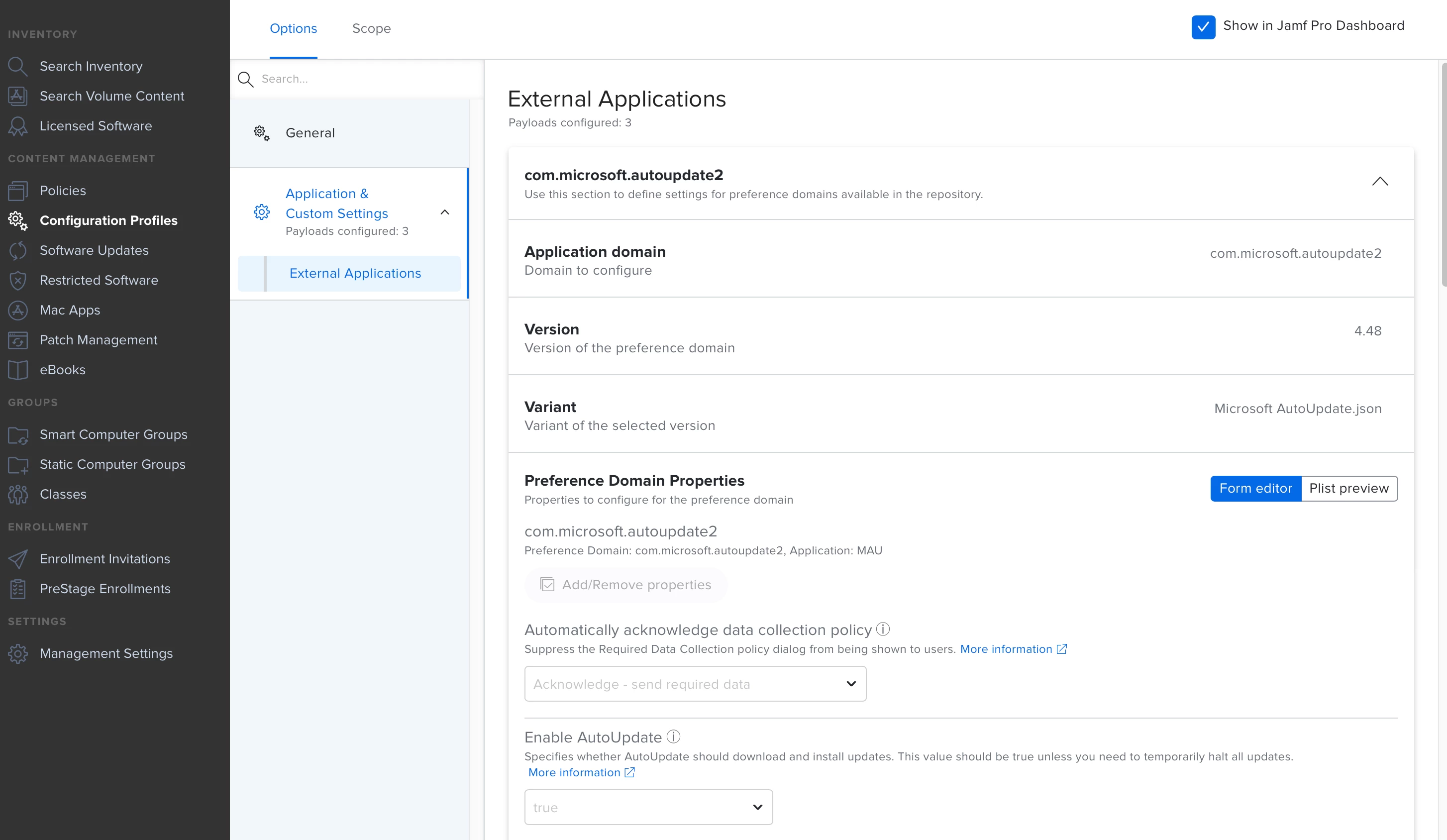Select General payload in list

[x=349, y=133]
